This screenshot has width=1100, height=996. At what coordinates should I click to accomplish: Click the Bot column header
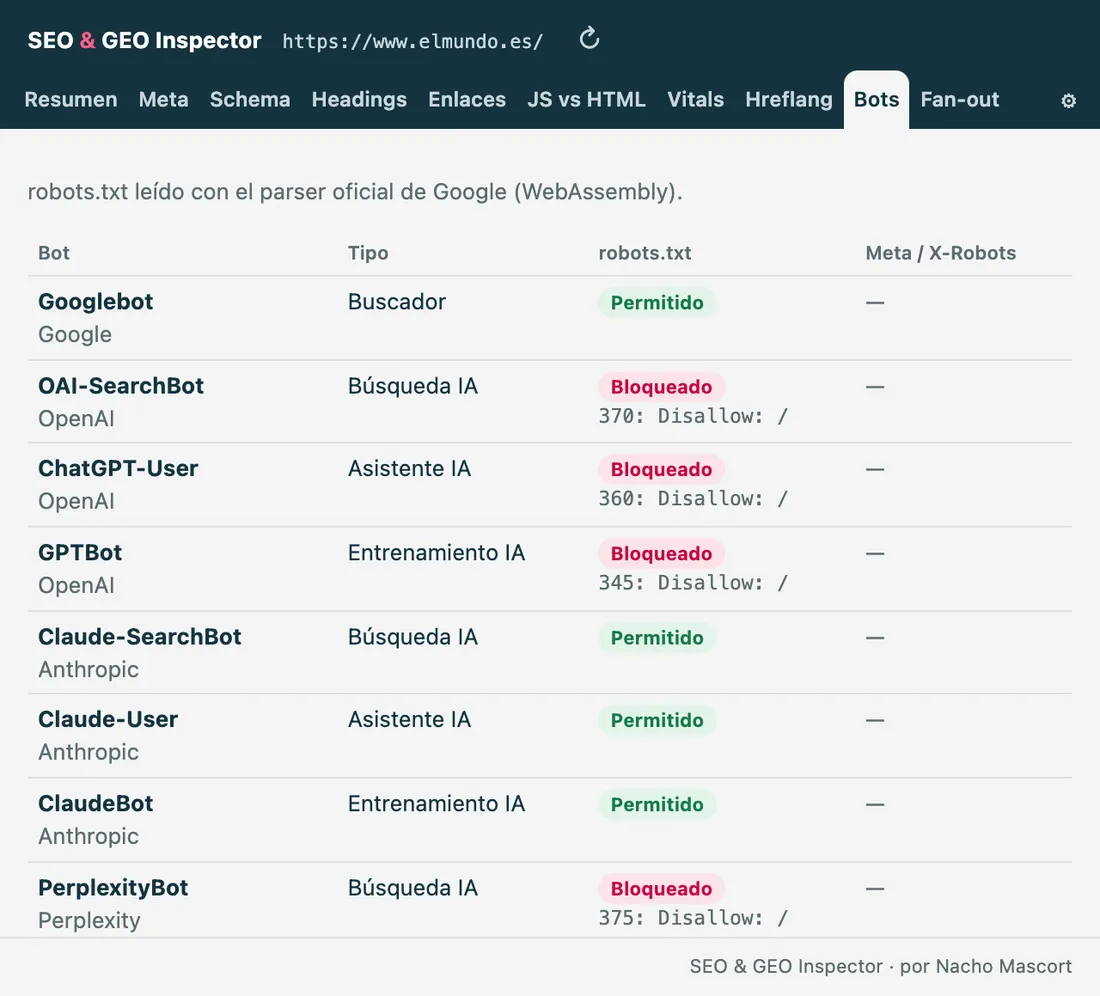point(54,253)
